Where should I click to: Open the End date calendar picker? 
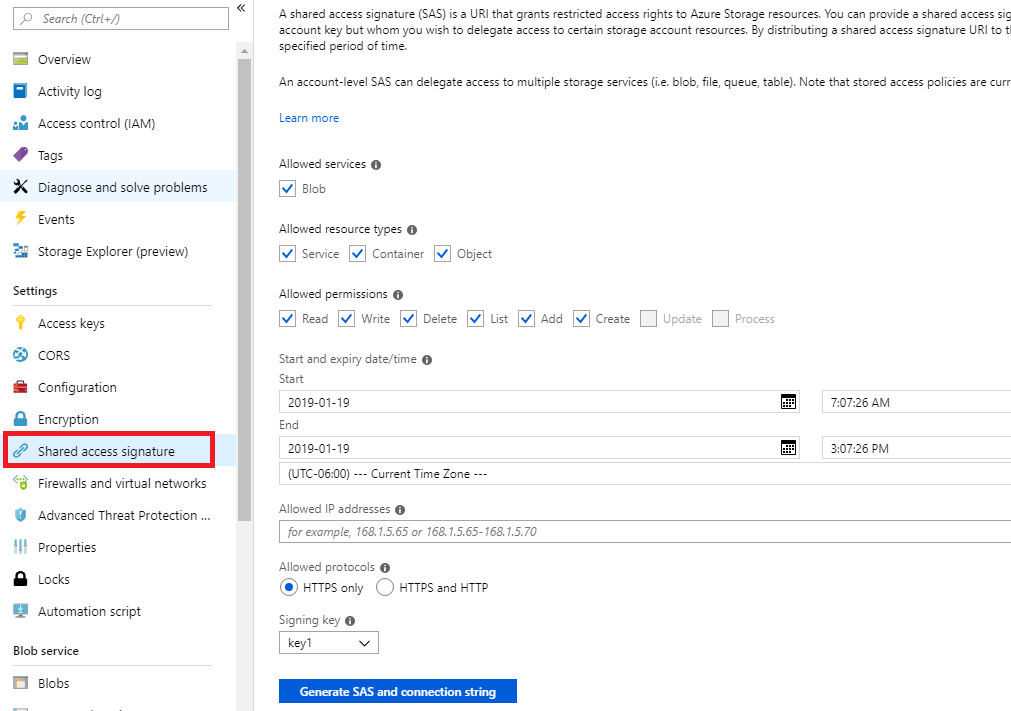(788, 448)
